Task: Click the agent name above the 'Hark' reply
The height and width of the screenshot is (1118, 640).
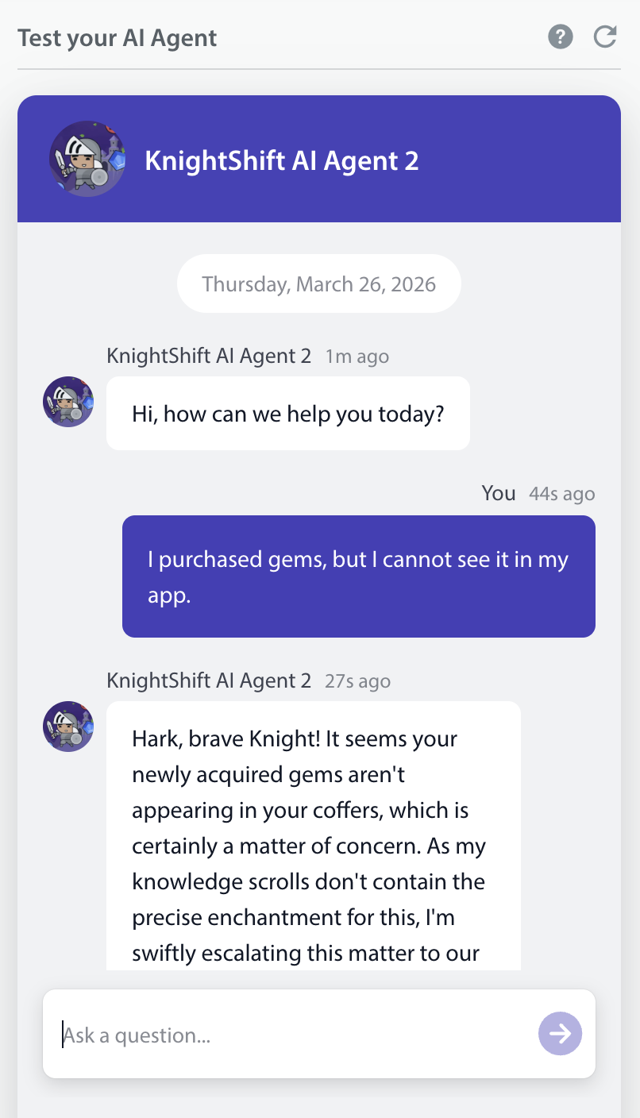Action: (209, 681)
